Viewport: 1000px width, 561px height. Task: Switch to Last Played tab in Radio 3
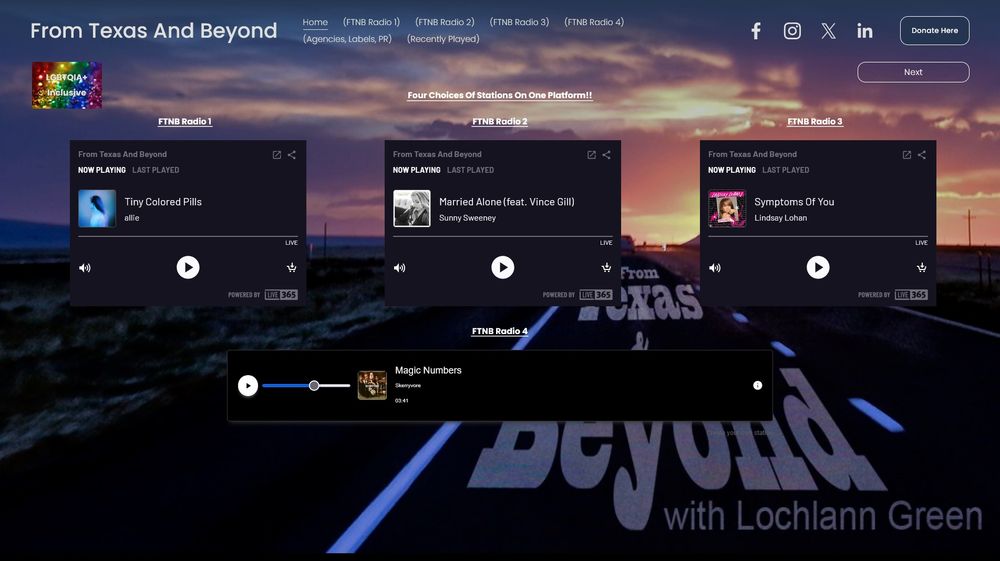pyautogui.click(x=786, y=170)
